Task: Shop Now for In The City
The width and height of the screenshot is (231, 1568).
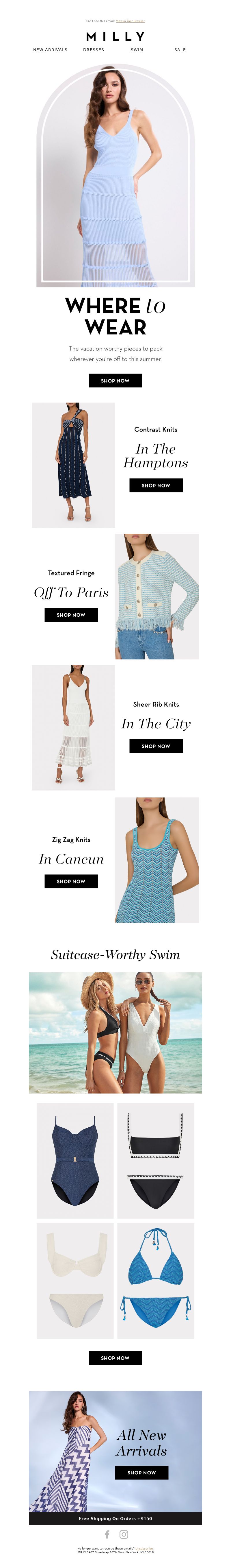Action: click(156, 746)
